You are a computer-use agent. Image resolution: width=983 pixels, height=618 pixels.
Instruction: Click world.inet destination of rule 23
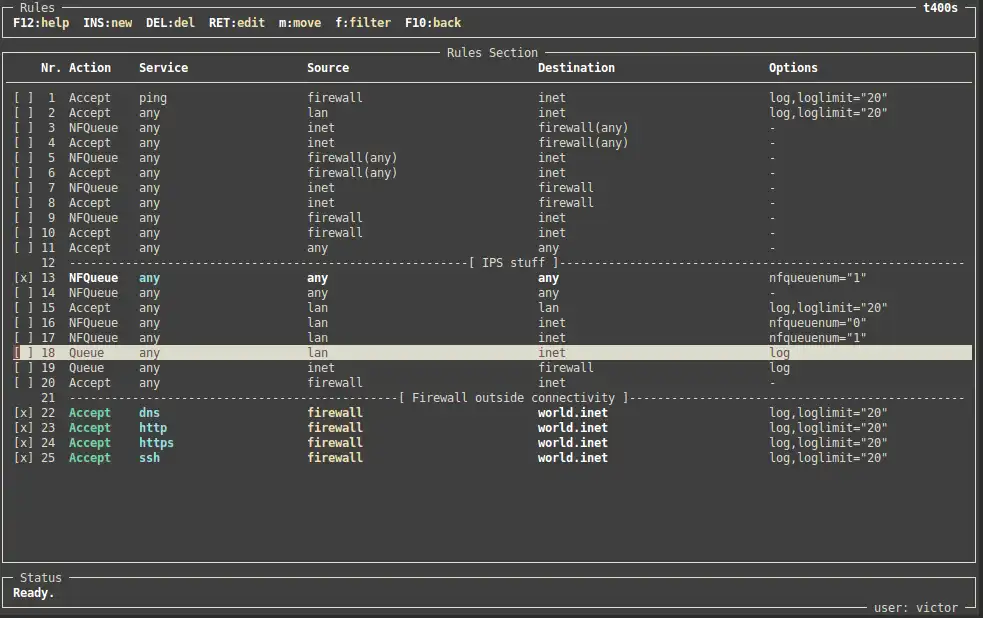click(x=572, y=428)
